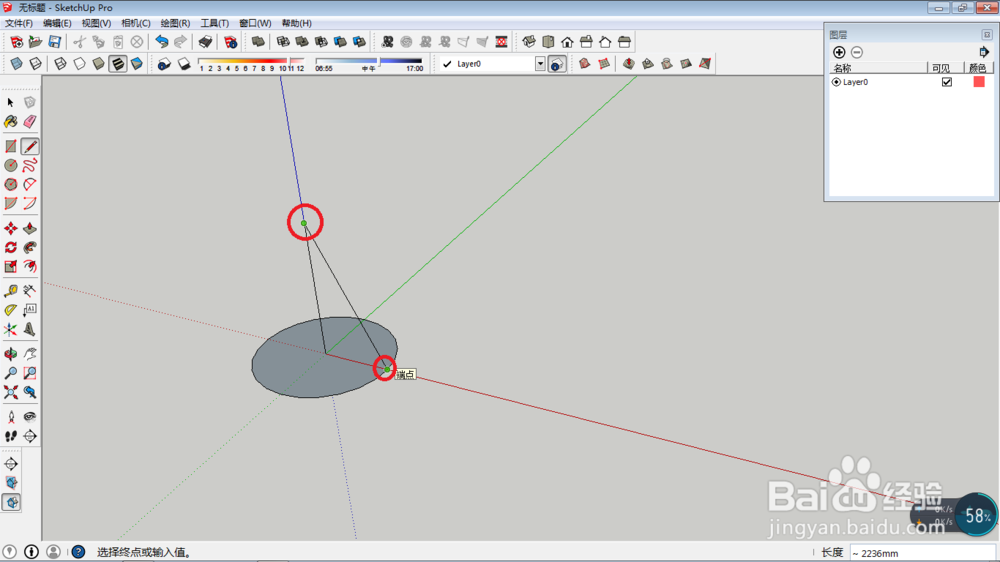
Task: Open layers panel details arrow menu
Action: point(984,52)
